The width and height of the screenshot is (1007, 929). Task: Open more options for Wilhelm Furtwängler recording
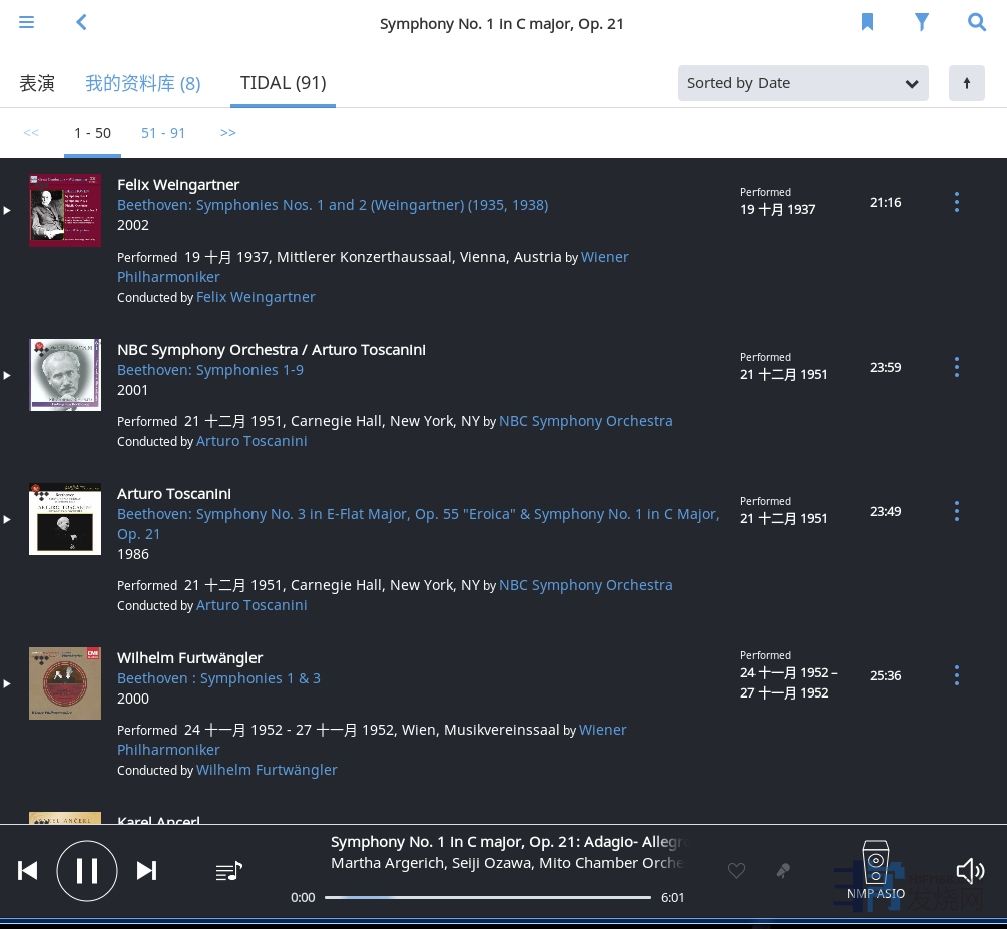pyautogui.click(x=956, y=675)
